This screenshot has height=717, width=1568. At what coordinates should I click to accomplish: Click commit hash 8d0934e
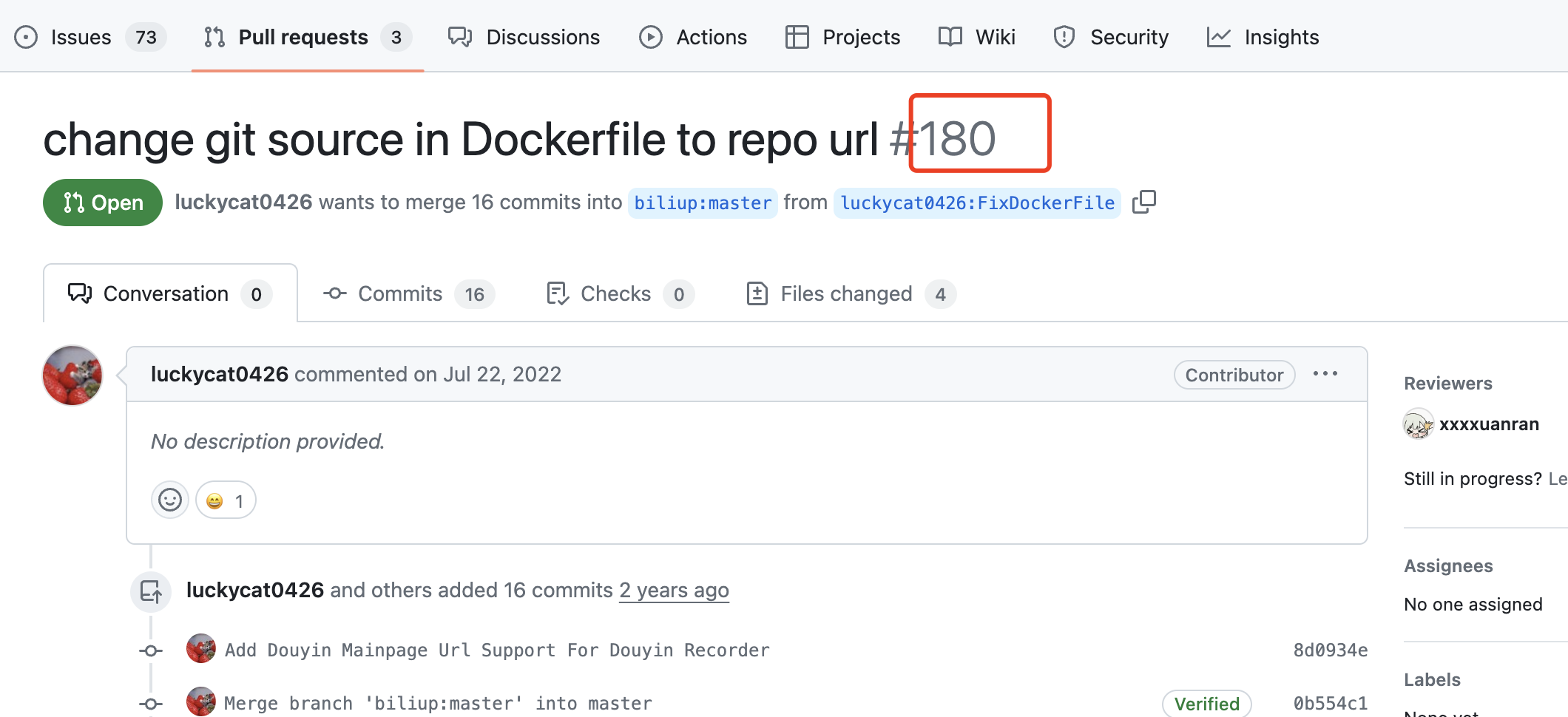1331,650
